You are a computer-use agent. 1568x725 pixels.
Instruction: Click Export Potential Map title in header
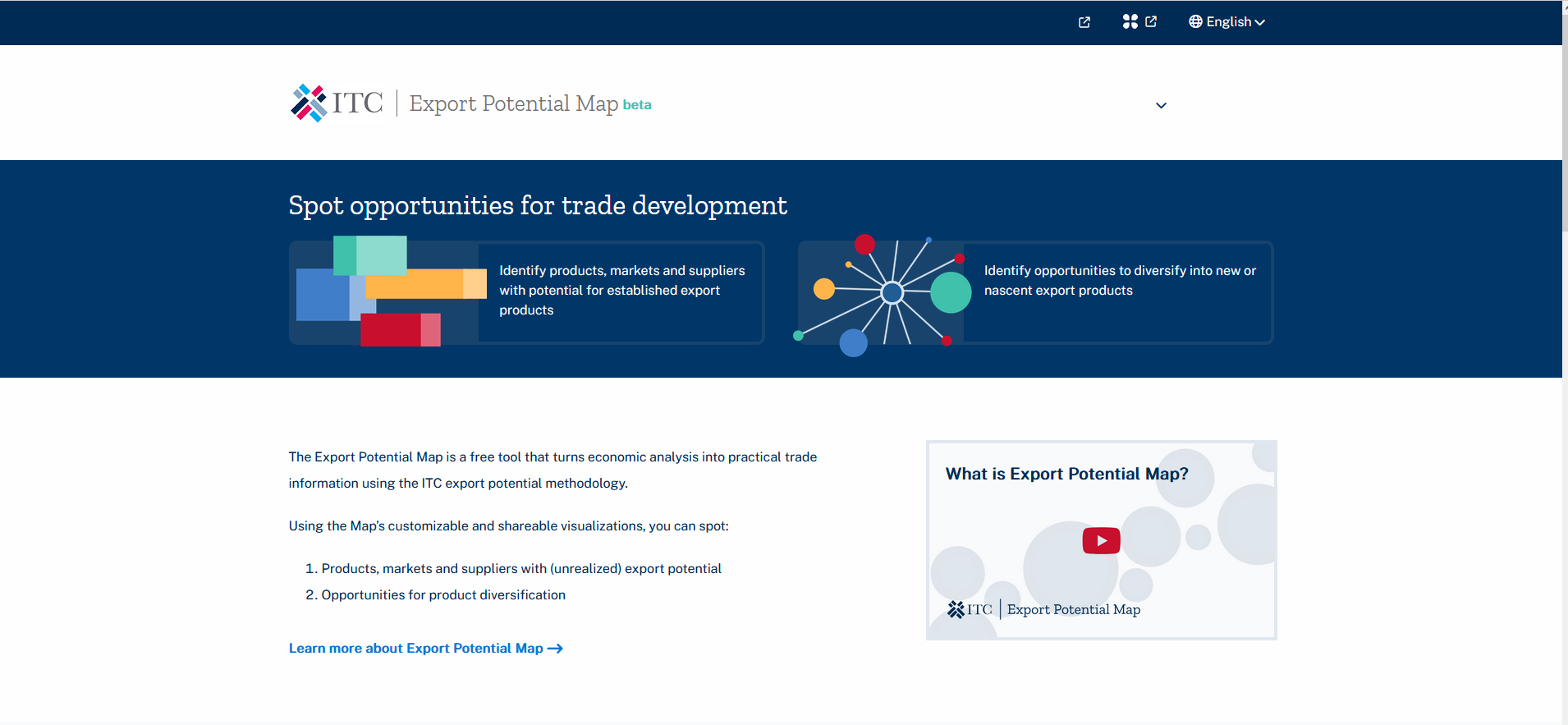(x=514, y=103)
